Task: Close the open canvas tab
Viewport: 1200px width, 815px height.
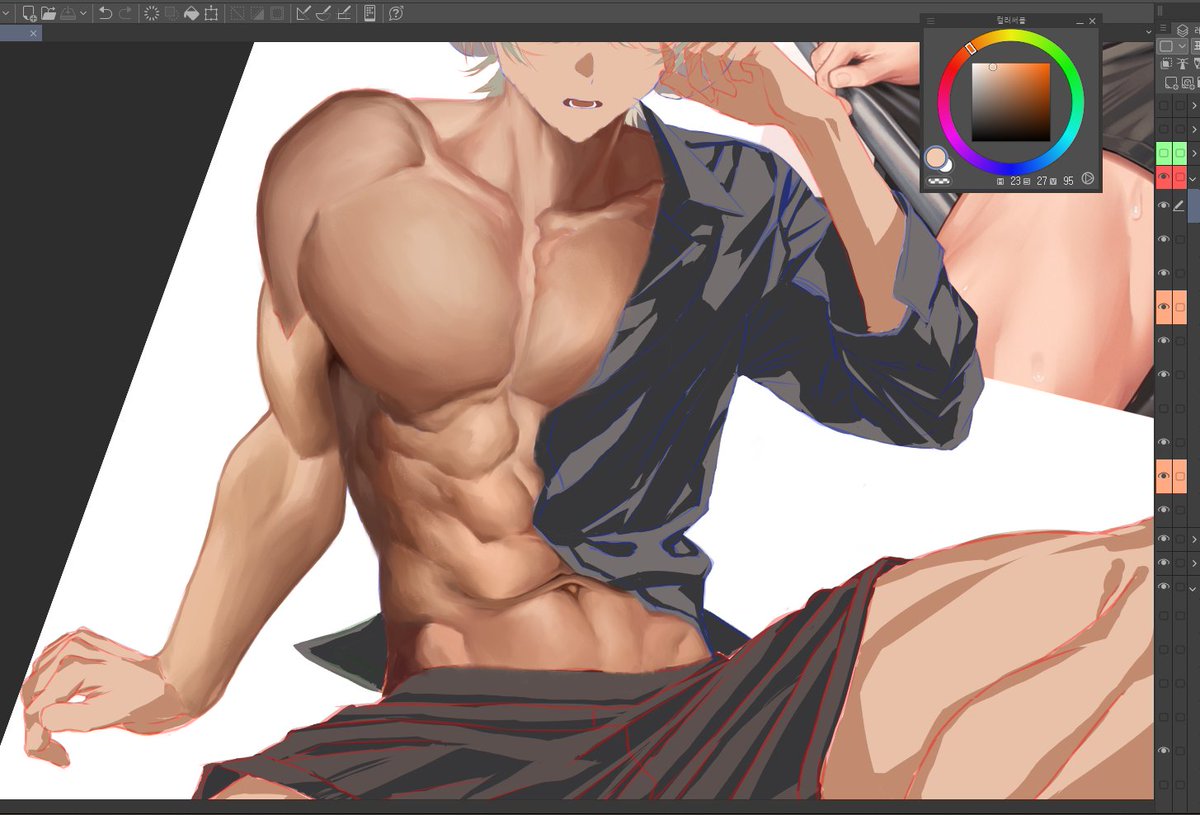Action: pos(33,33)
